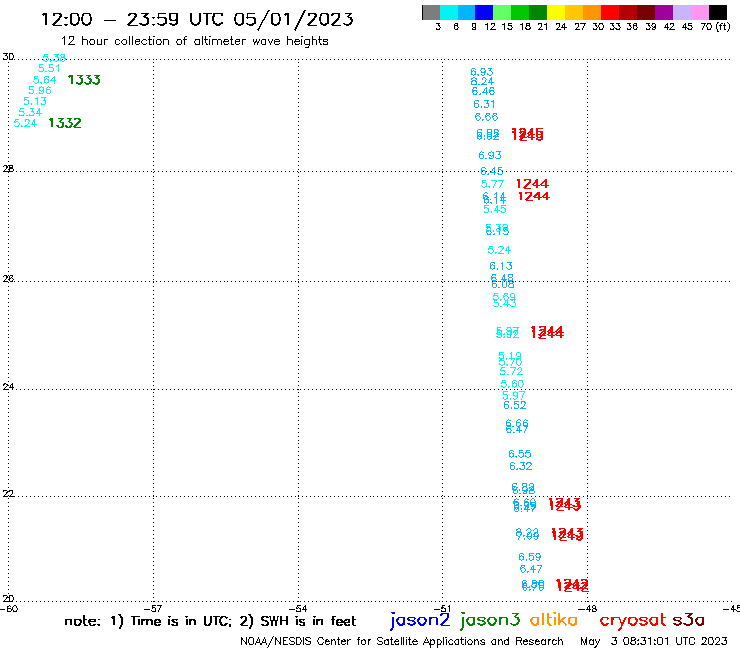Click the wave height value '6.13'
740x650 pixels.
click(501, 266)
